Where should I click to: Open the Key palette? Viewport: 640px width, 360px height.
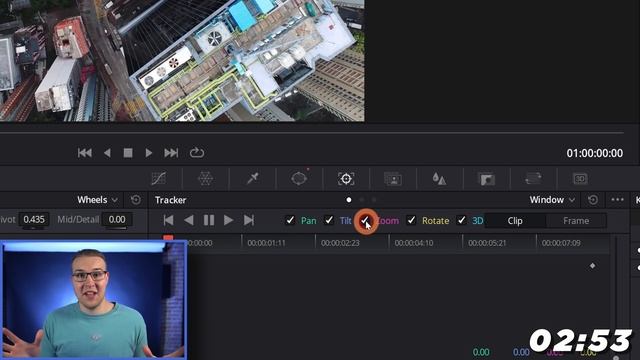pos(487,179)
